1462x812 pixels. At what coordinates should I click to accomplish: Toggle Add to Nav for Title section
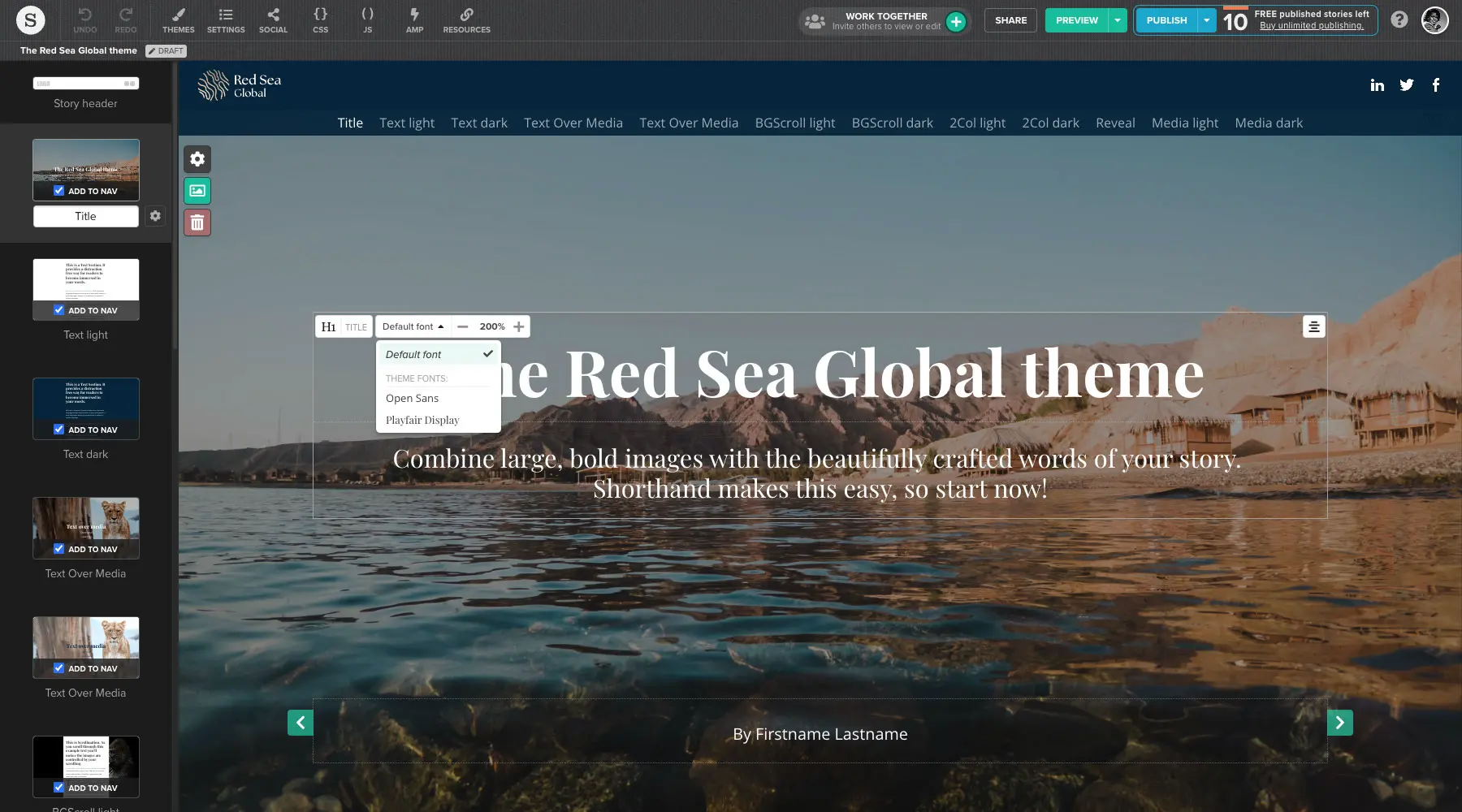[58, 191]
